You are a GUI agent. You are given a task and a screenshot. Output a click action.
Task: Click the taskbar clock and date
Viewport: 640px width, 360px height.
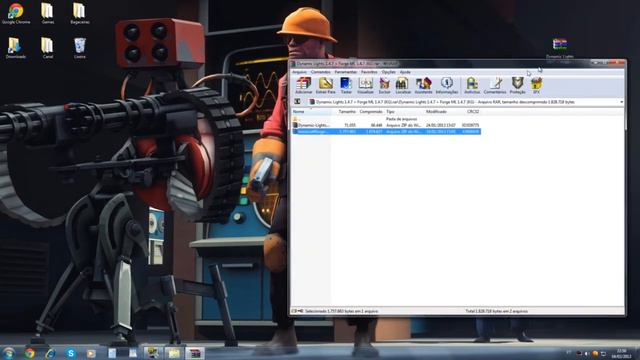621,353
